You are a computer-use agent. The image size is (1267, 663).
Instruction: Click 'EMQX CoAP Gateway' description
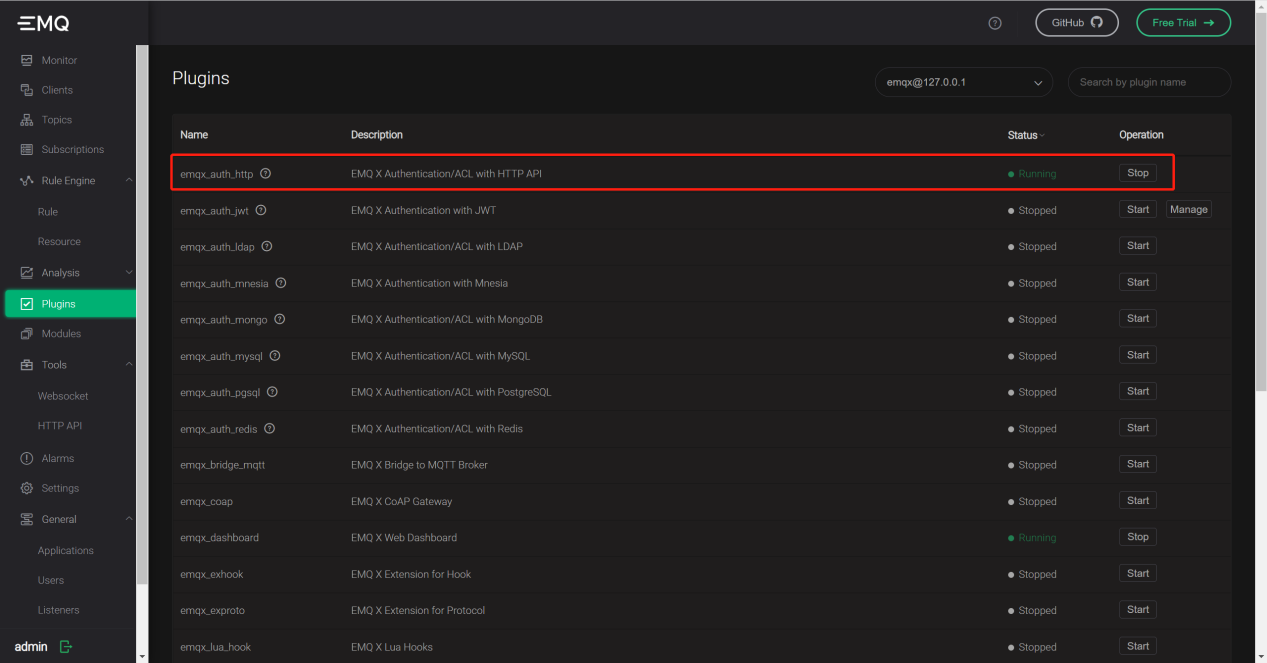pyautogui.click(x=401, y=501)
